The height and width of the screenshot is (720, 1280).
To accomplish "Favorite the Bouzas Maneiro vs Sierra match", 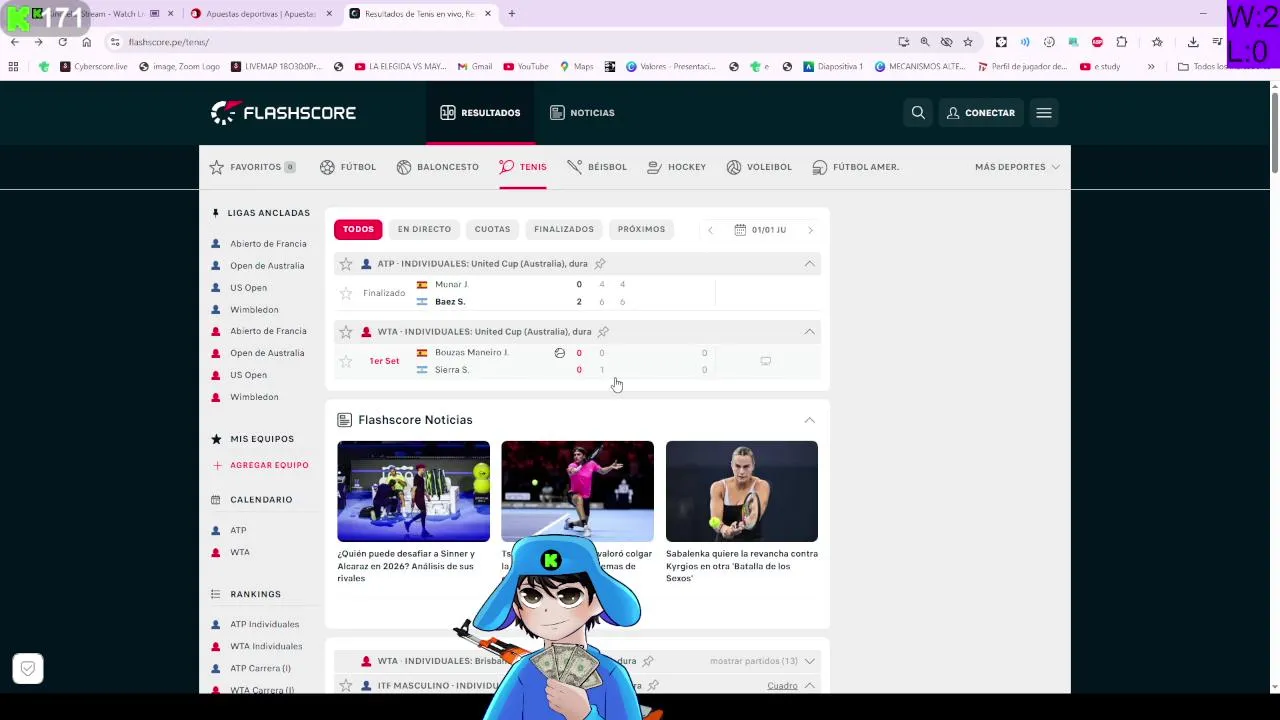I will point(346,361).
